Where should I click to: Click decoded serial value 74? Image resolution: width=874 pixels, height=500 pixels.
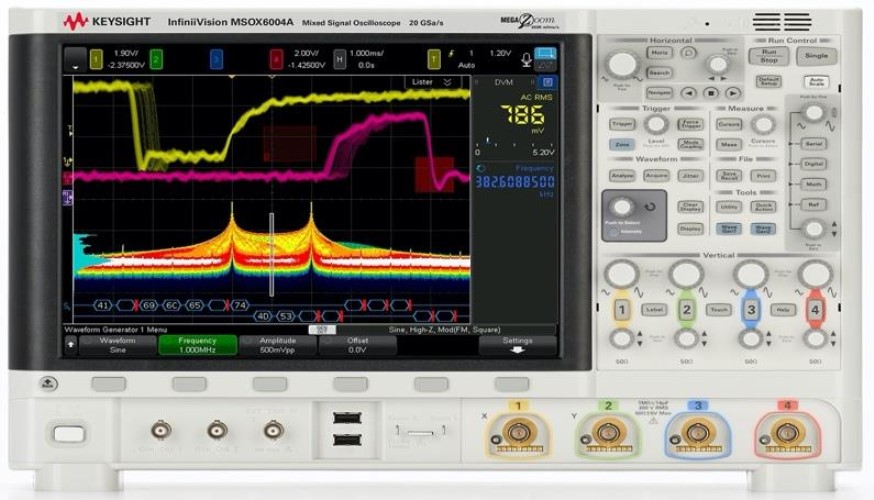(x=240, y=305)
